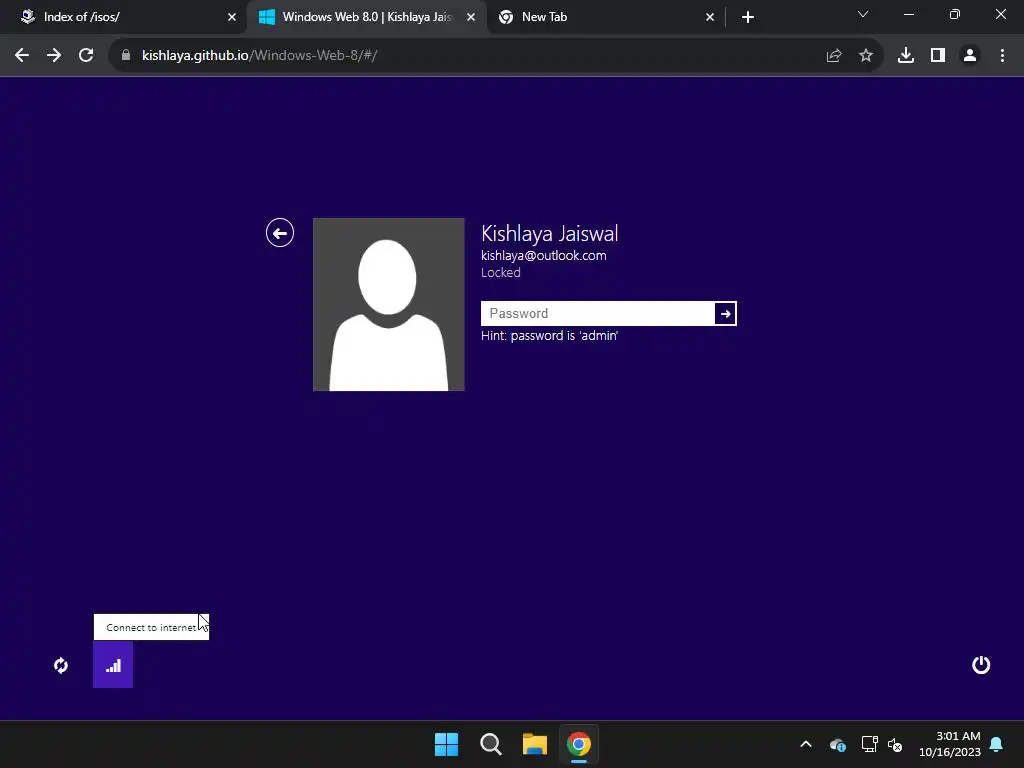Open the Chrome profile menu
1024x768 pixels.
[970, 56]
